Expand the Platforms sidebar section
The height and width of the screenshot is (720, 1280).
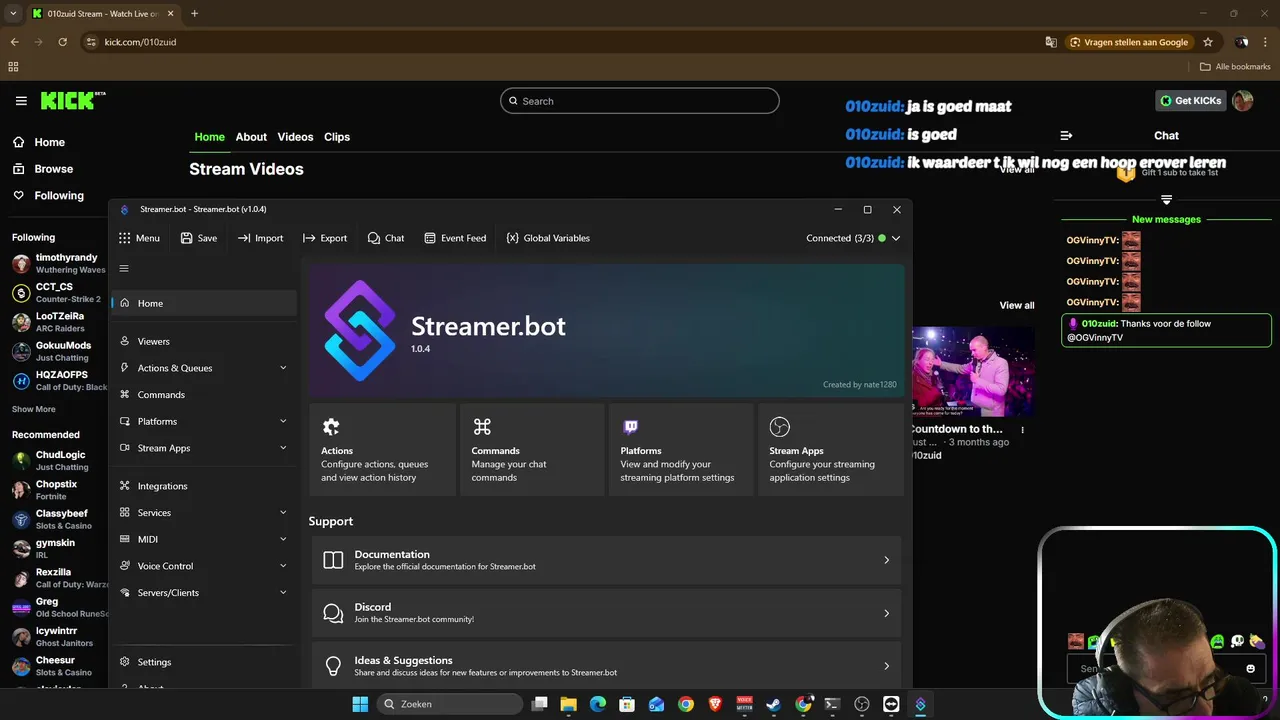(283, 421)
